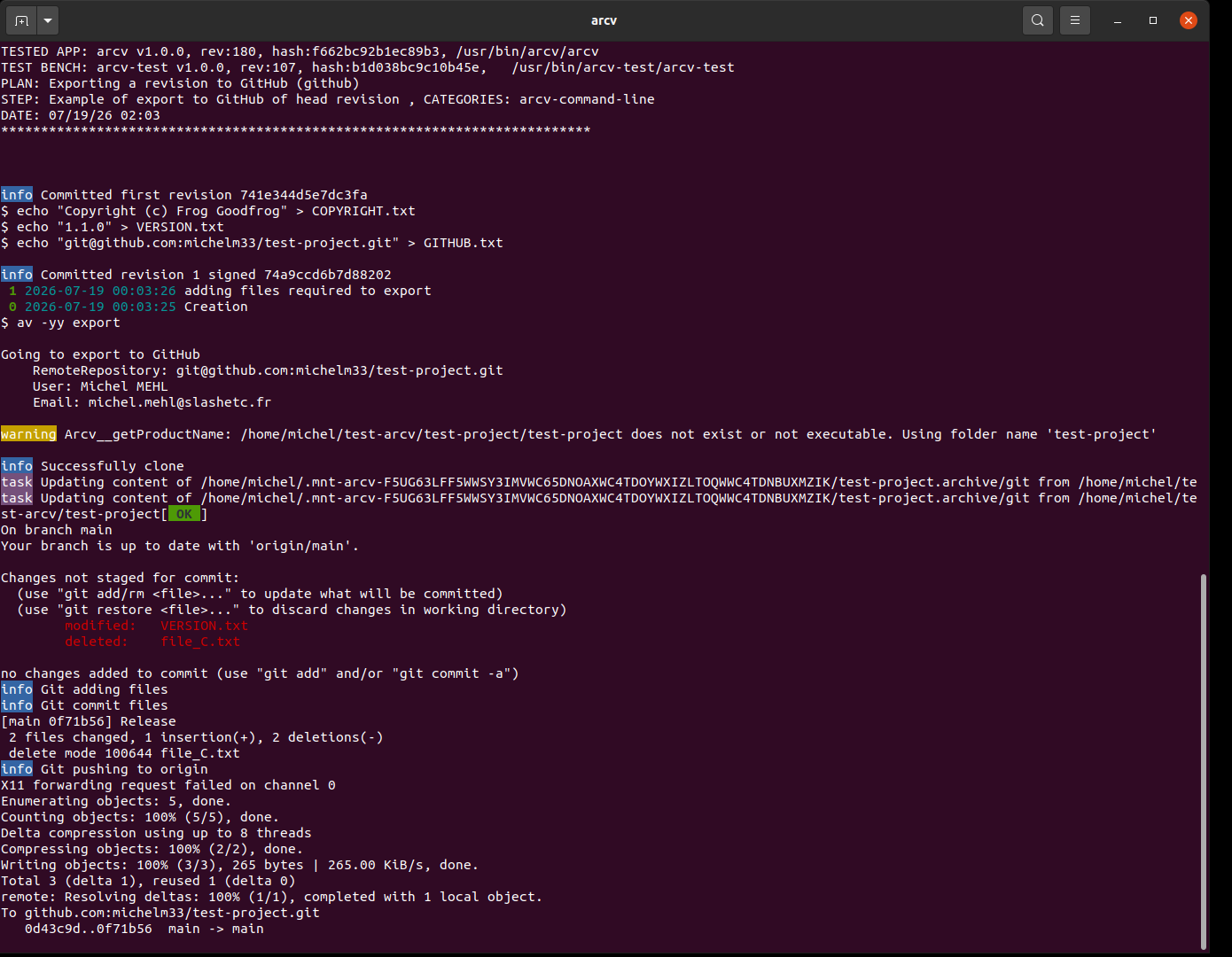The image size is (1232, 957).
Task: Click the echo VERSION.txt command line
Action: tap(113, 227)
